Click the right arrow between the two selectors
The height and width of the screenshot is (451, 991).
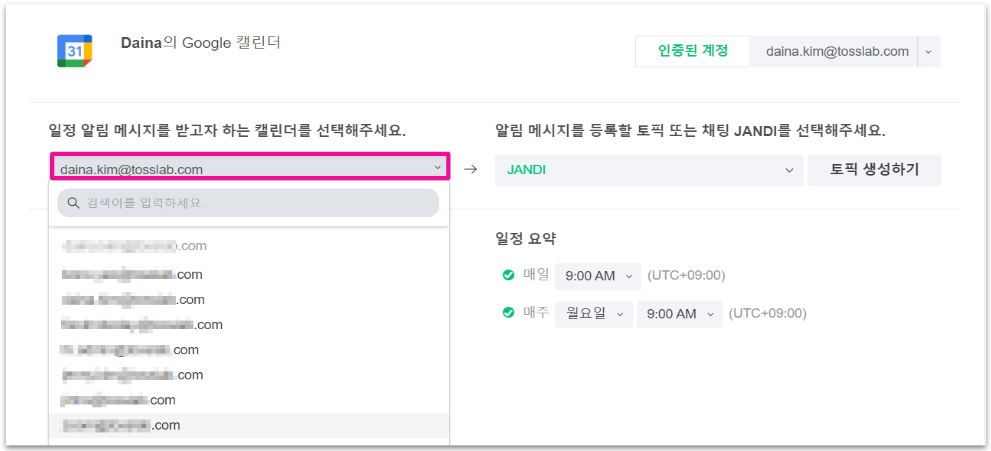(x=470, y=170)
